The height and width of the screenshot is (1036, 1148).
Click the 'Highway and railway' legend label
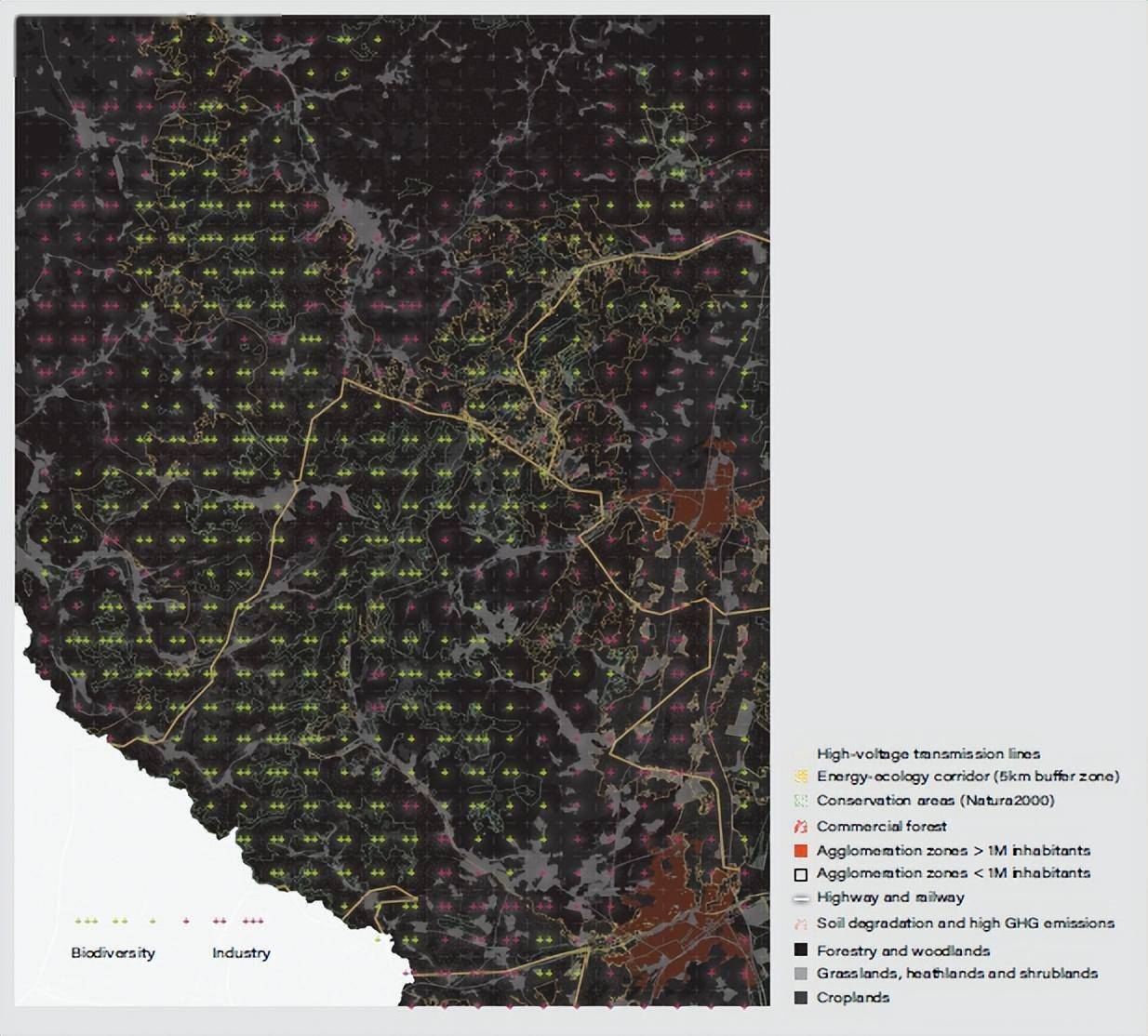click(x=890, y=897)
